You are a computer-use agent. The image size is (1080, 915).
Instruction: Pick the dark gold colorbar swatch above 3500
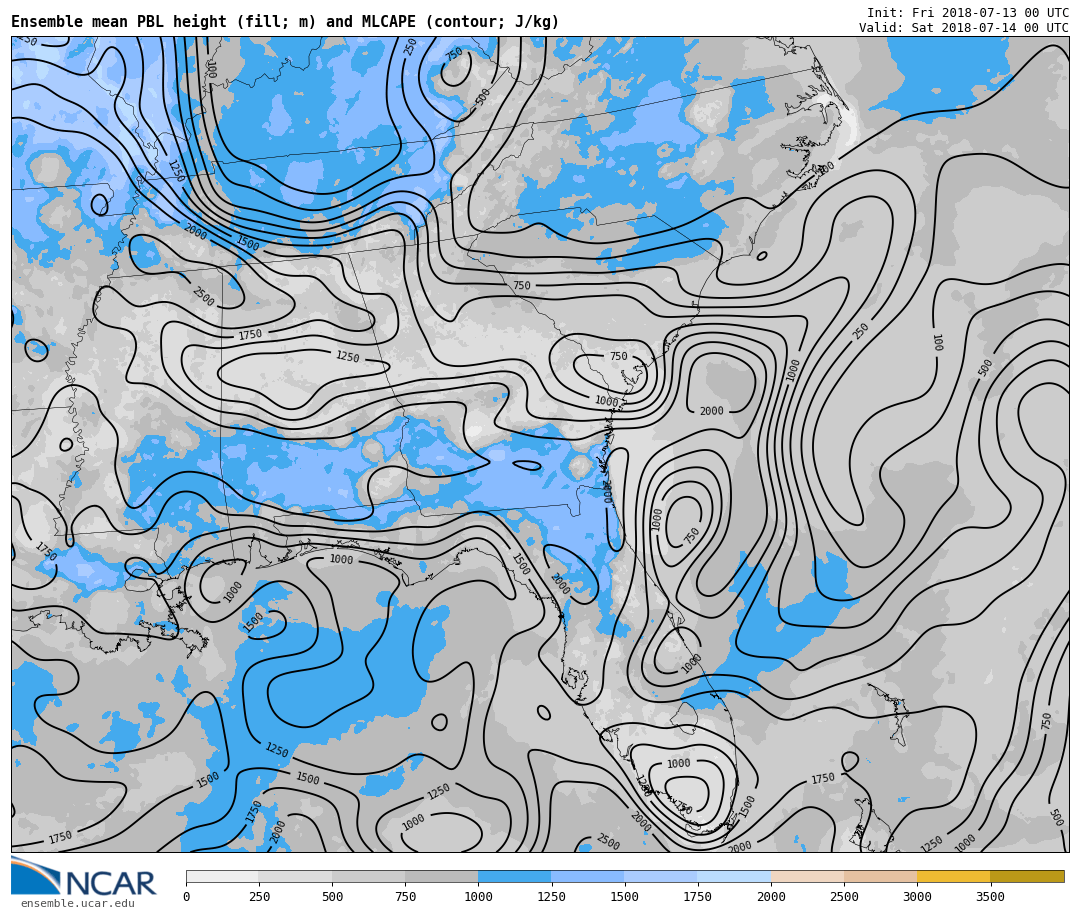point(1027,876)
